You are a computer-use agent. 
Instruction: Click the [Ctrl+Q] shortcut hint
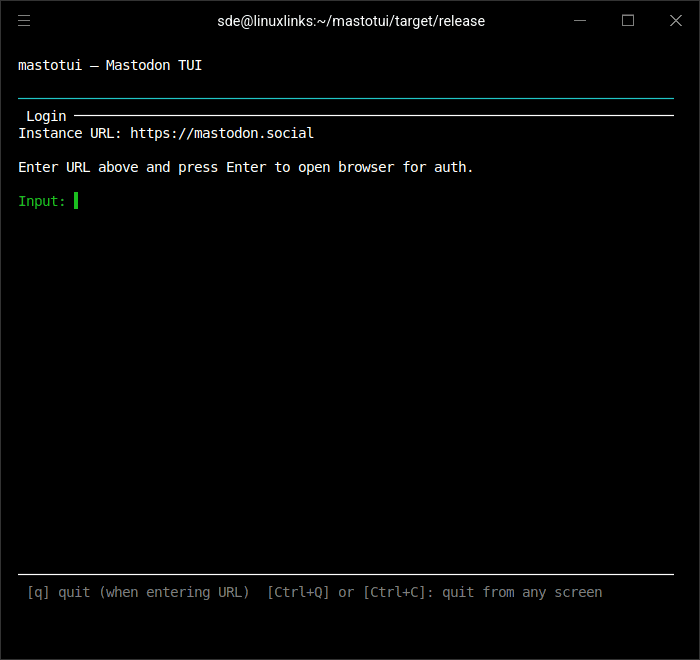coord(298,592)
